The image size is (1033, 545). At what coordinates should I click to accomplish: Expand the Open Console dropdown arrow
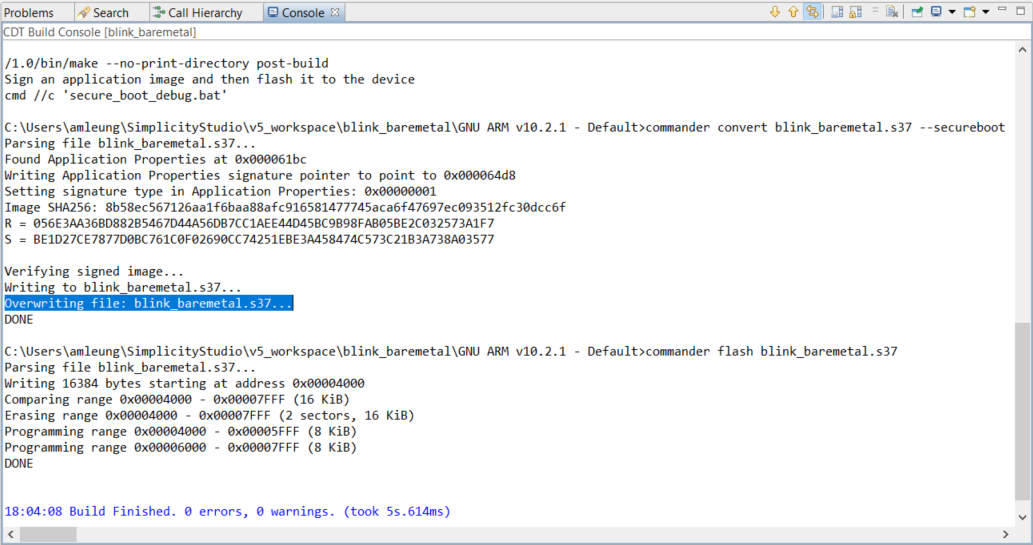pyautogui.click(x=985, y=12)
